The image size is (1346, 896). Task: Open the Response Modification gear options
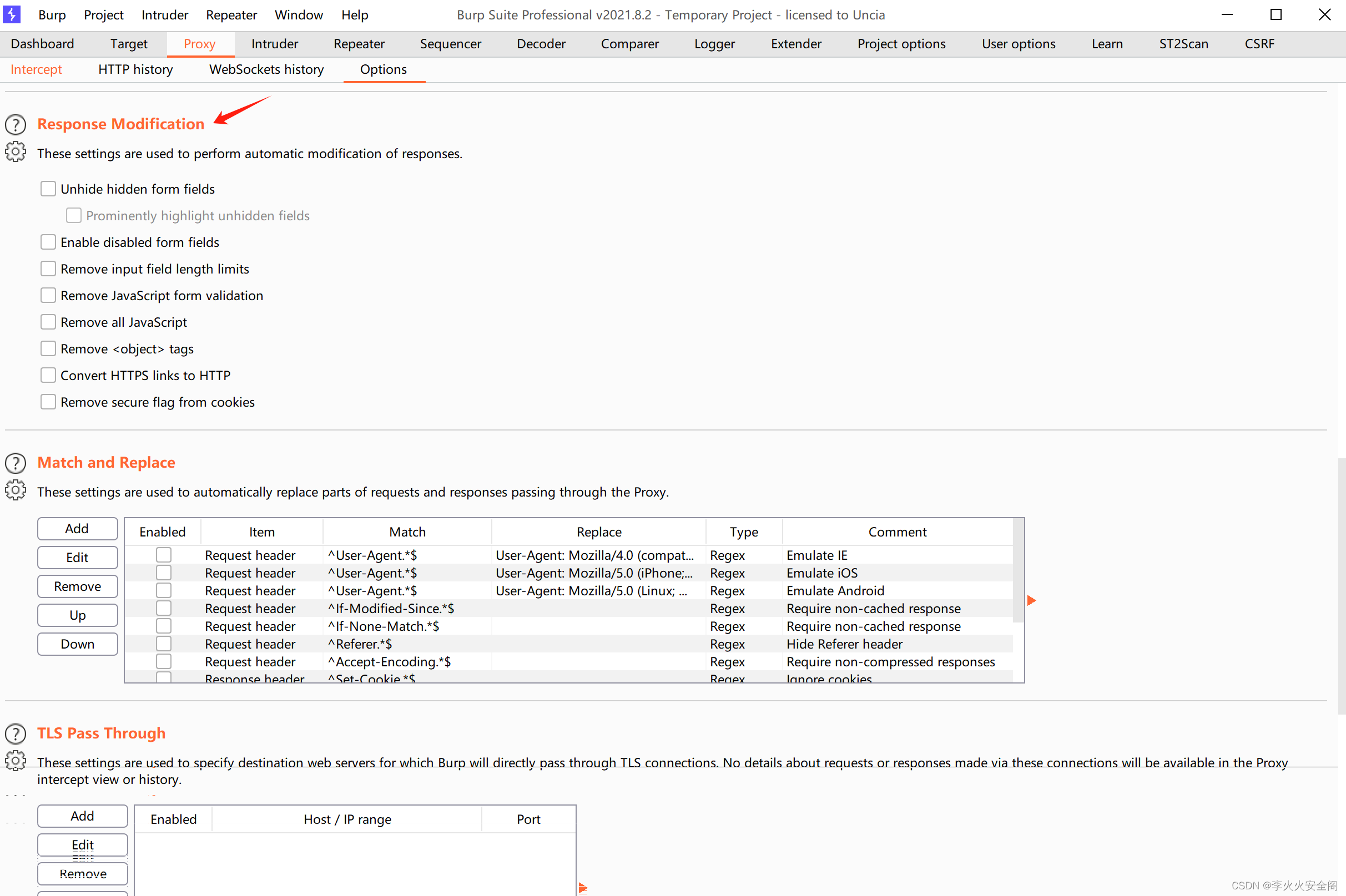point(16,152)
